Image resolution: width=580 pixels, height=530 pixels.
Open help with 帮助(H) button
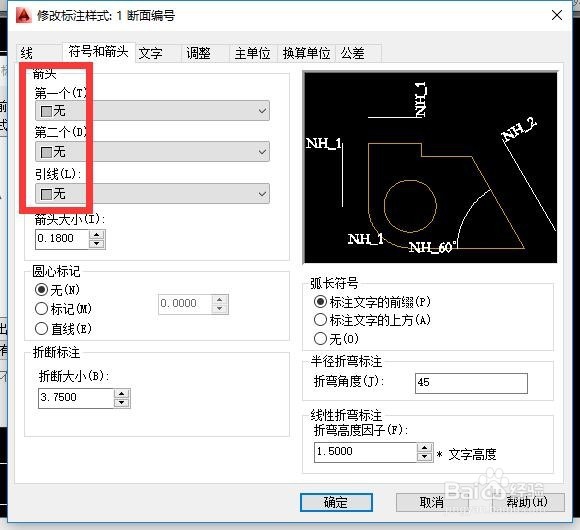click(x=528, y=503)
